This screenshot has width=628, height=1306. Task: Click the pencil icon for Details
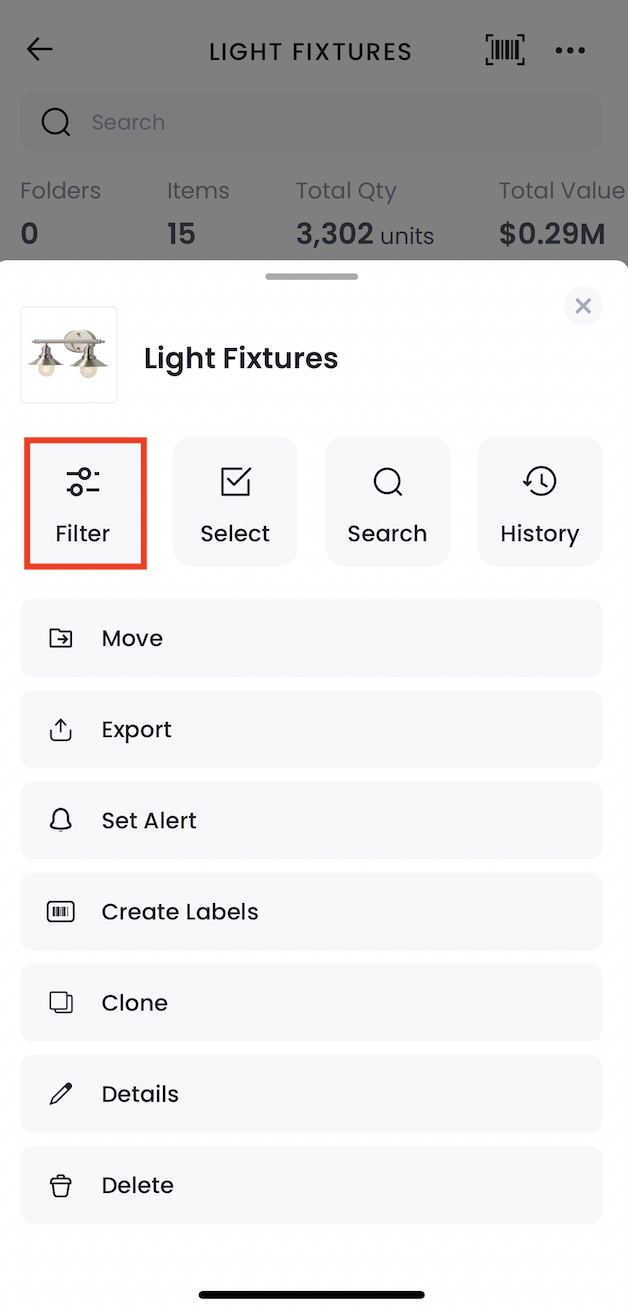[x=61, y=1094]
